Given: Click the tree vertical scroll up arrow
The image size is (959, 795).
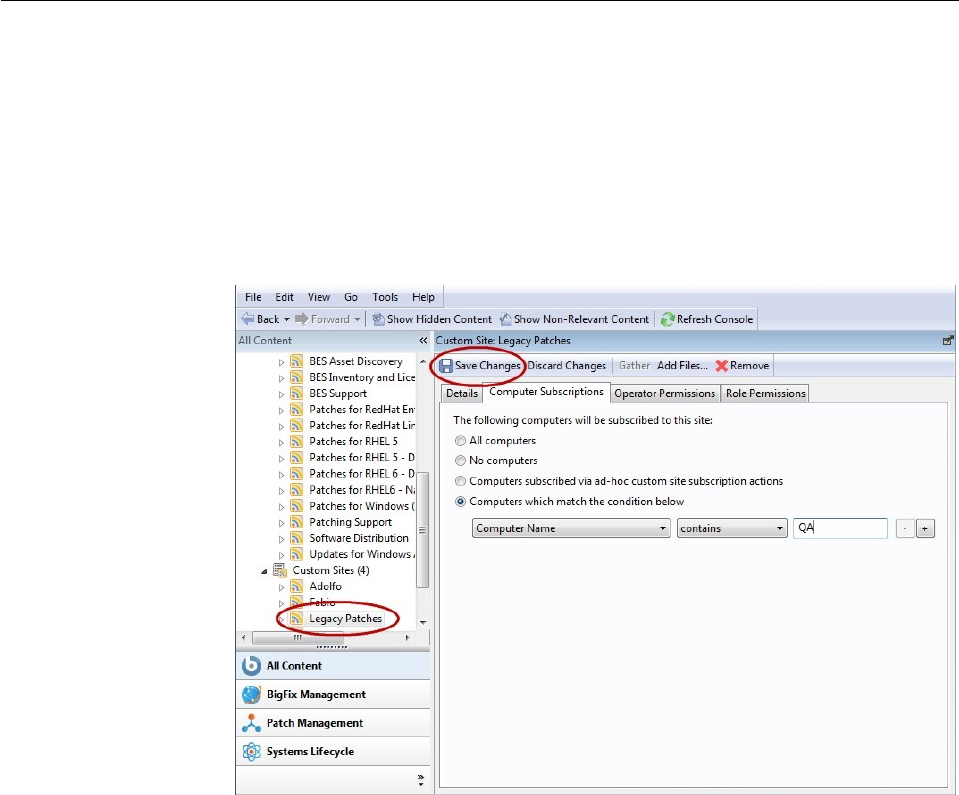Looking at the screenshot, I should pyautogui.click(x=423, y=361).
